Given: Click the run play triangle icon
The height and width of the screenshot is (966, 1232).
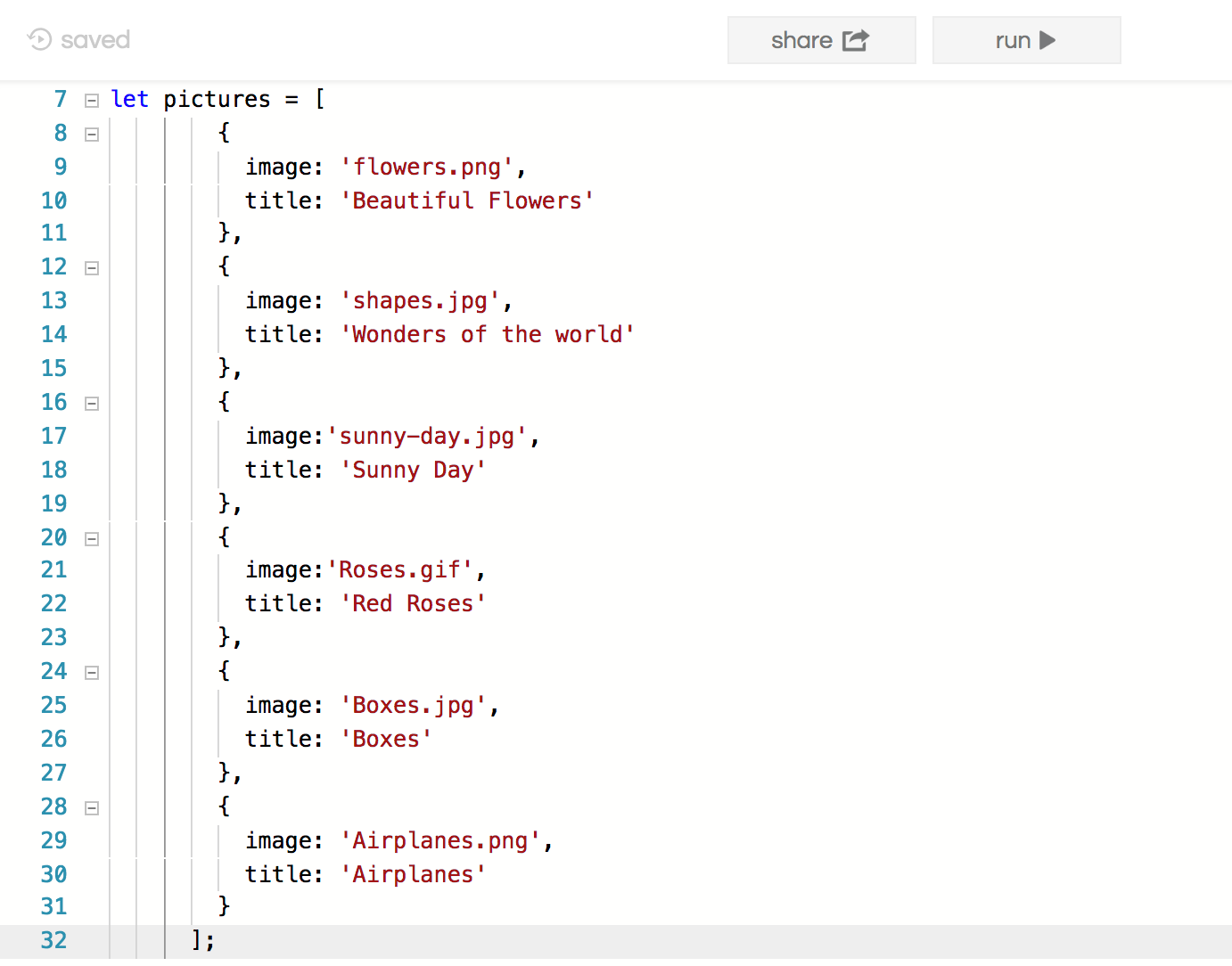Looking at the screenshot, I should pos(1047,40).
